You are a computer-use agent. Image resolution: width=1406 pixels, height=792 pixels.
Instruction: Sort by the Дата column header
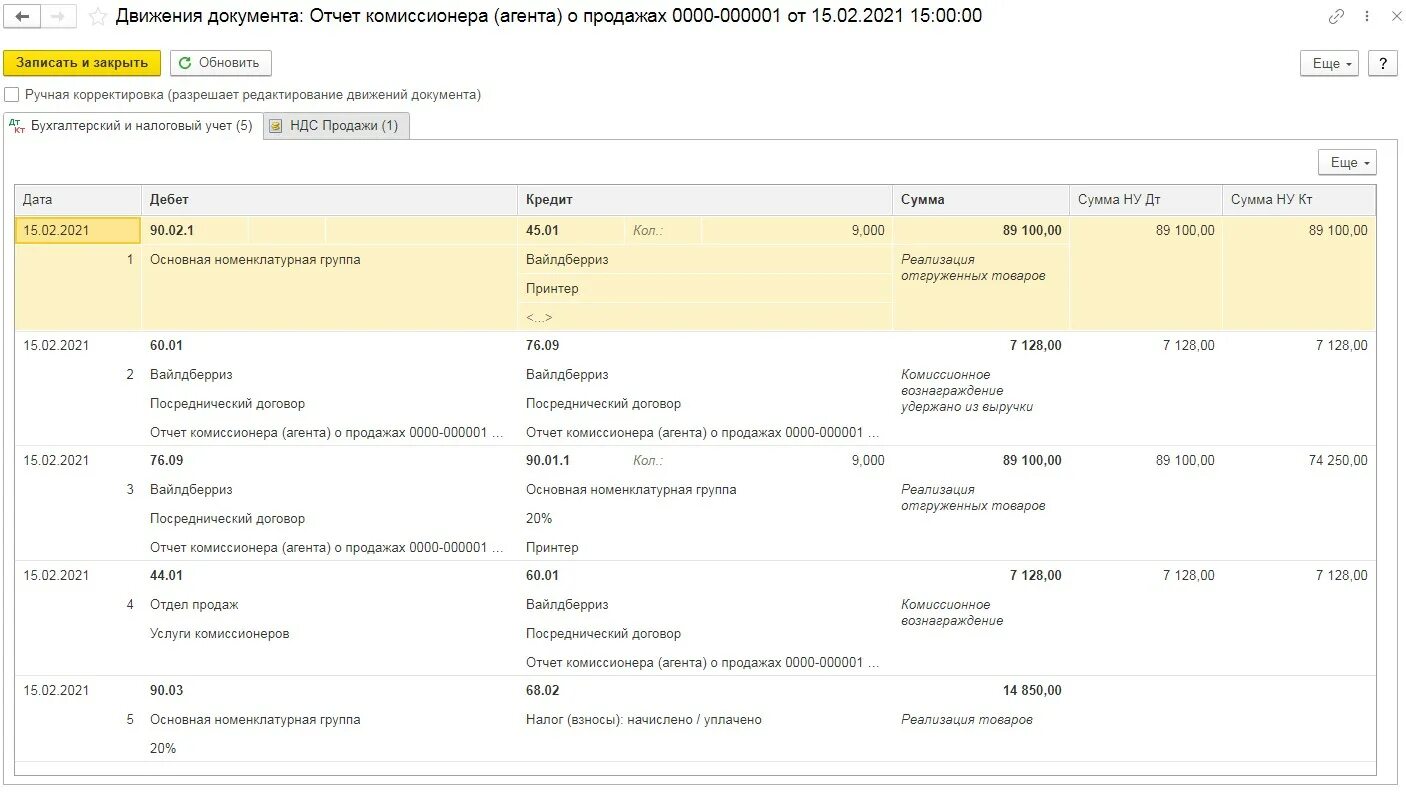point(78,199)
